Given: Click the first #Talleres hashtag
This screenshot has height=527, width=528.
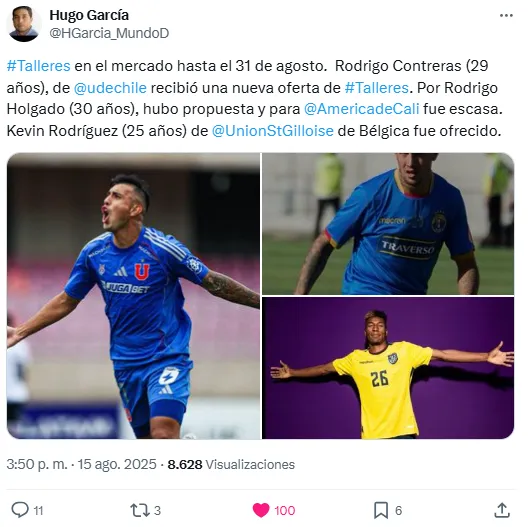Looking at the screenshot, I should click(39, 66).
